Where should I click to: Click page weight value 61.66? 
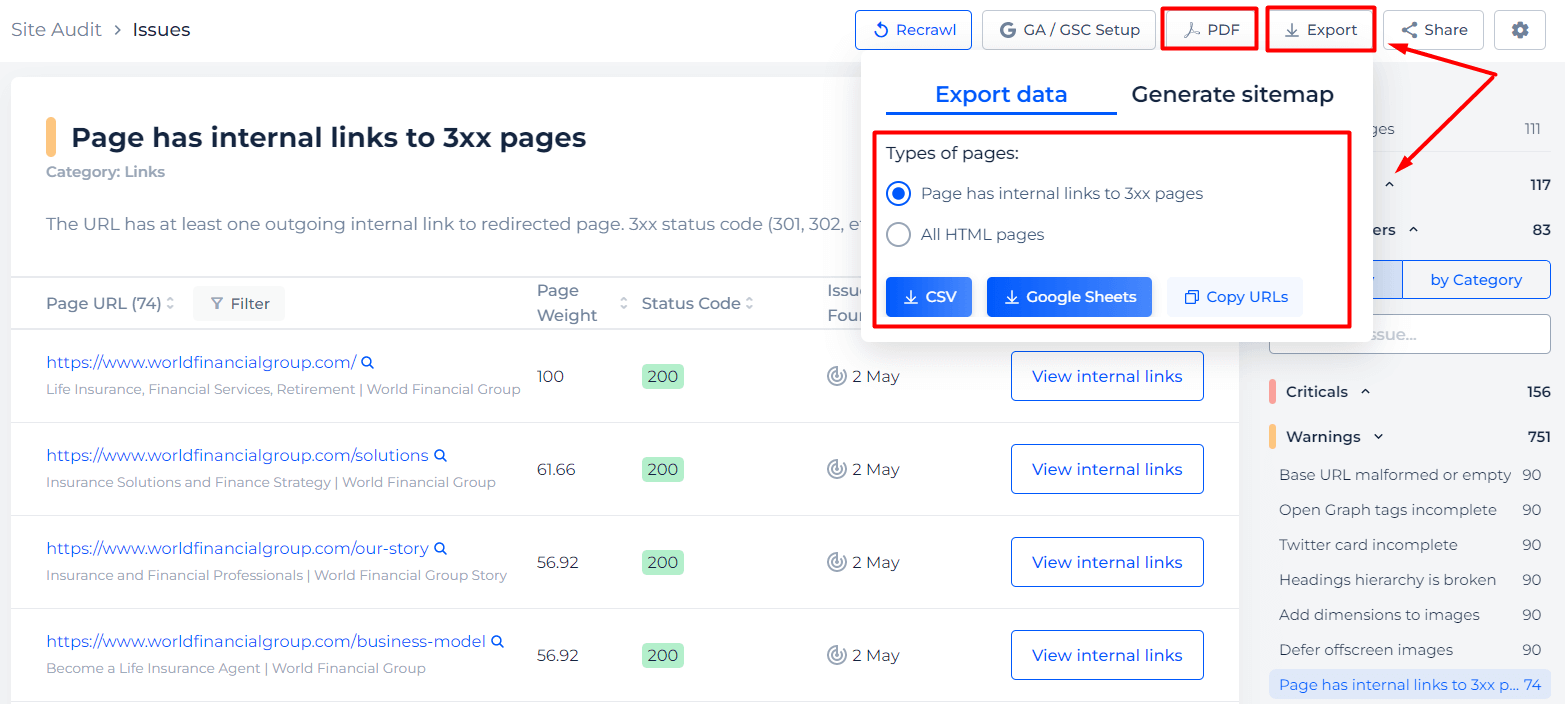tap(556, 469)
